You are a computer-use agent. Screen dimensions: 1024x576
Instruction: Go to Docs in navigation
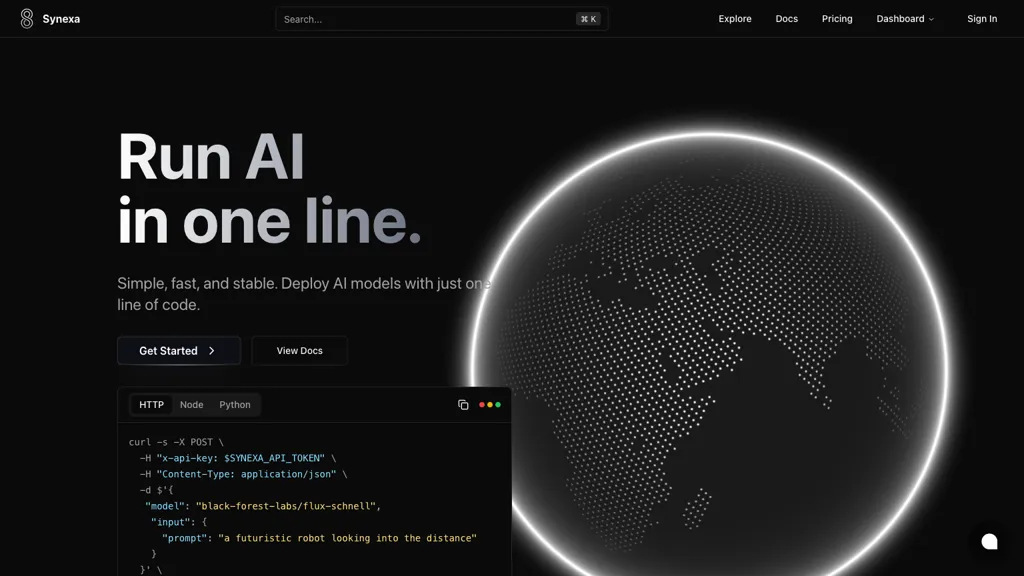point(786,19)
